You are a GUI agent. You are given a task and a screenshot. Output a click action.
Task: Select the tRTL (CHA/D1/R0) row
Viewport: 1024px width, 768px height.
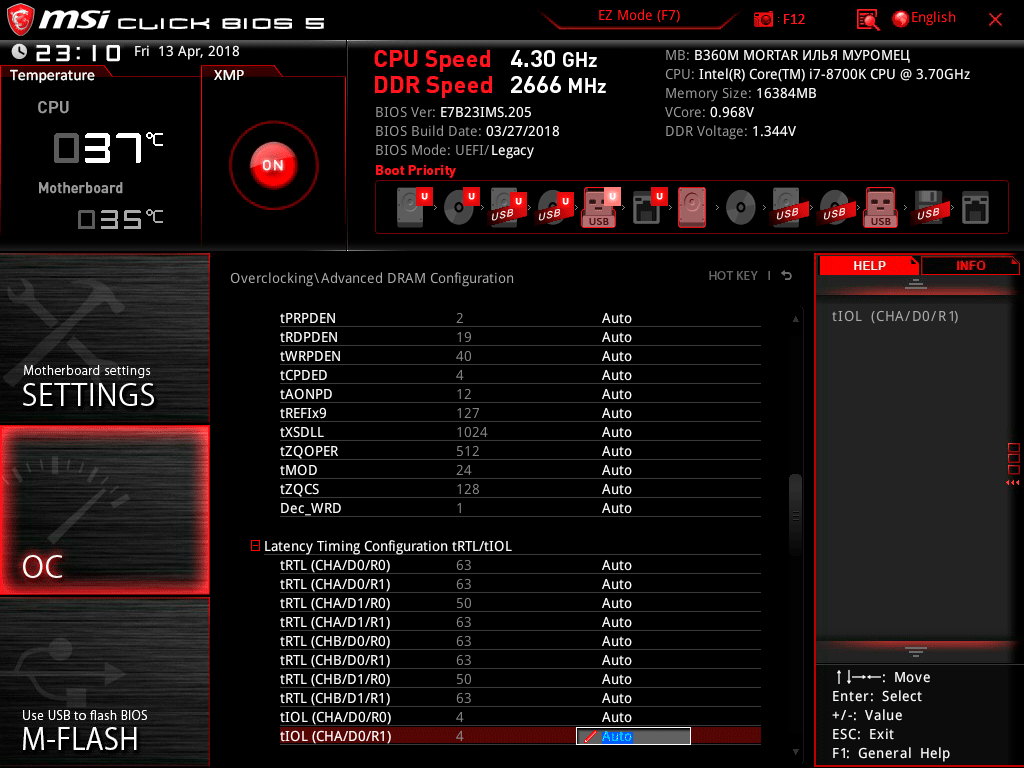click(x=520, y=603)
